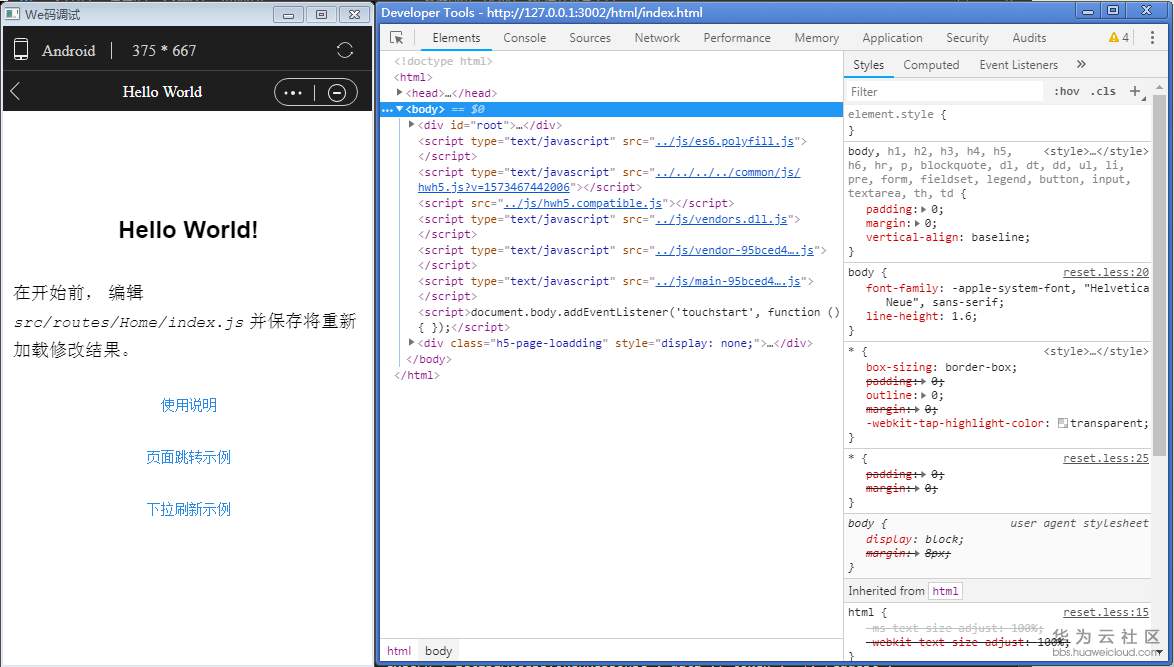Open the Application tab
1174x667 pixels.
pyautogui.click(x=892, y=37)
